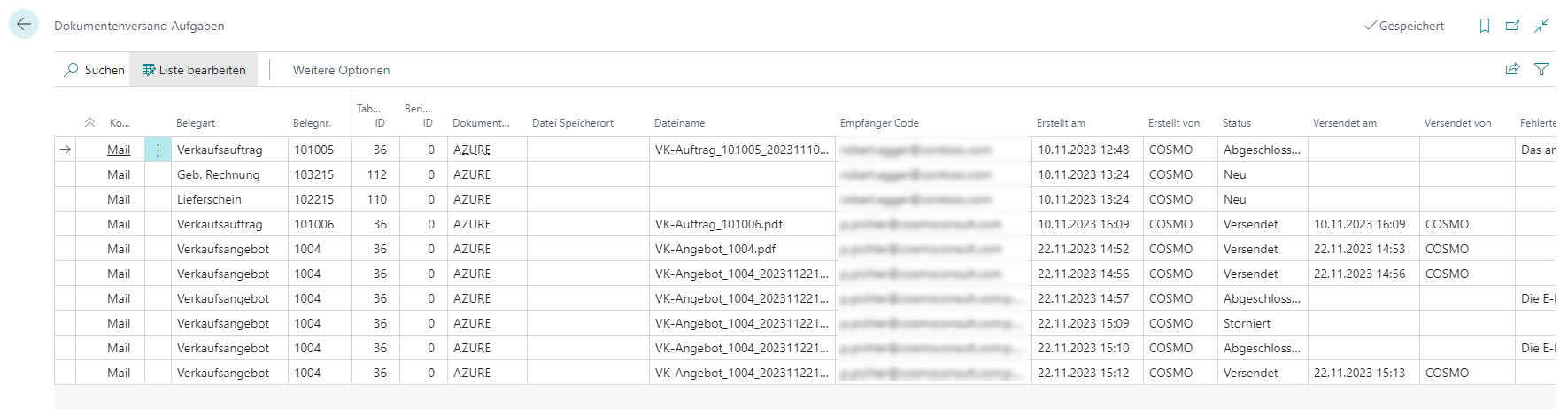Click the share icon above the list
Screen dimensions: 1568x409
(1512, 69)
